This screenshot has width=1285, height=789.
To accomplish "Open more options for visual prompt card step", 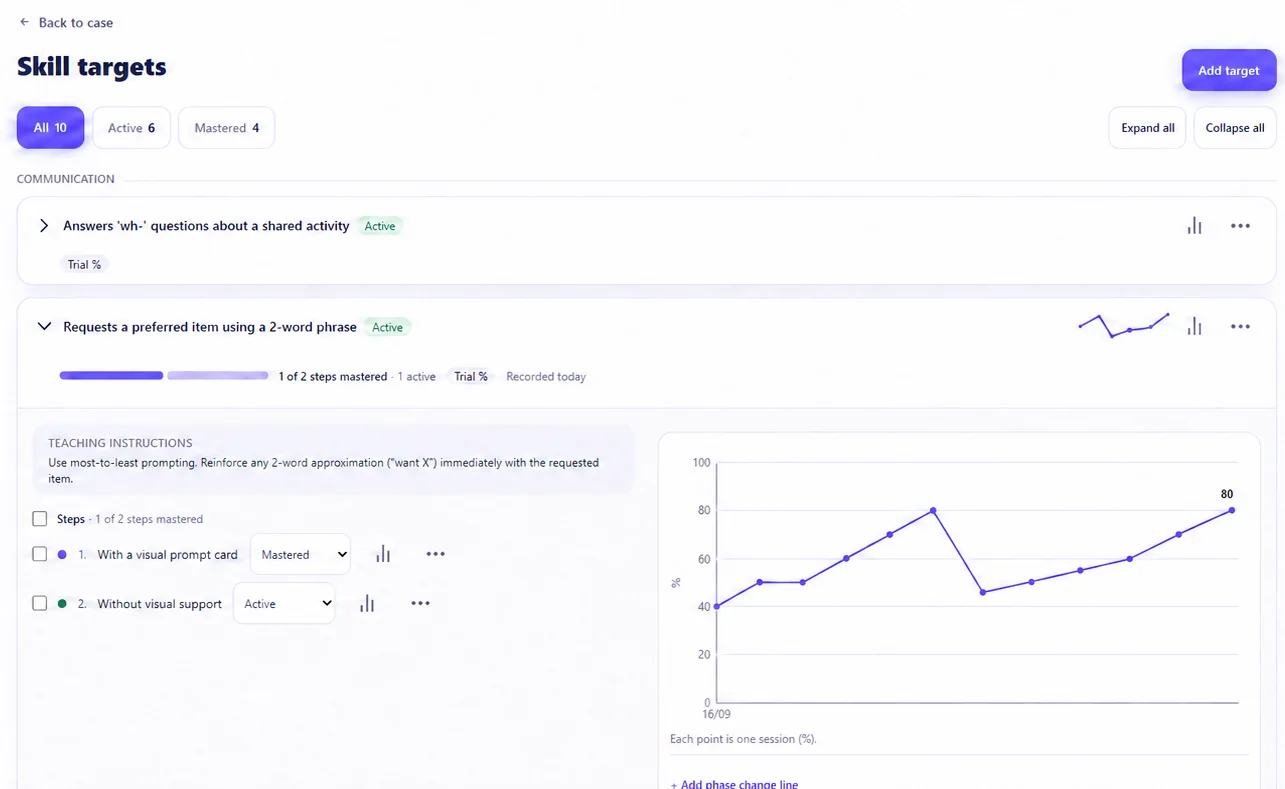I will coord(435,554).
